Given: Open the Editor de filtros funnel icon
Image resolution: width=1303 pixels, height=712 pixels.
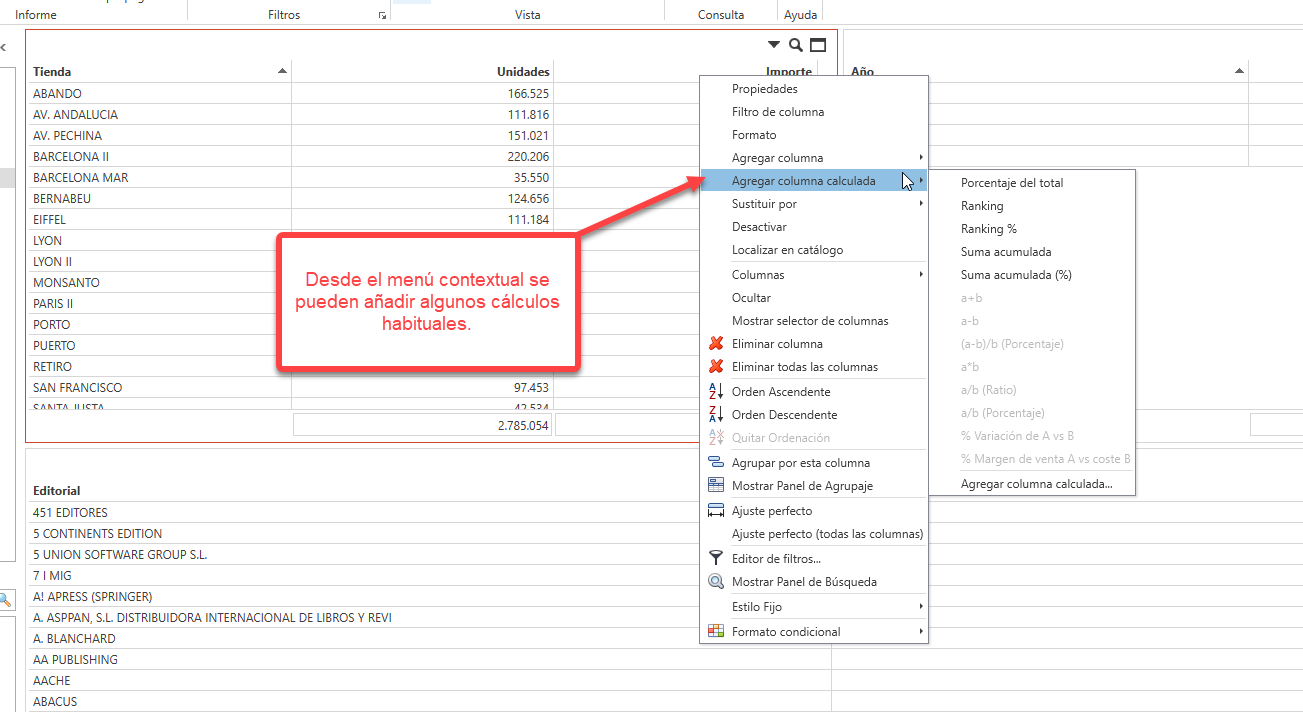Looking at the screenshot, I should [x=714, y=558].
